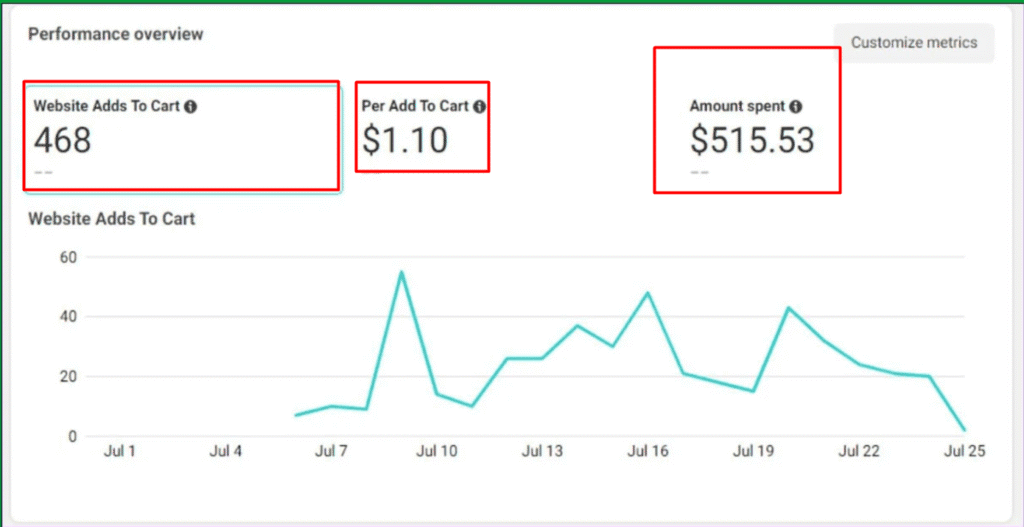The image size is (1024, 527).
Task: Choose the Jul 22 date on the x-axis
Action: click(858, 452)
